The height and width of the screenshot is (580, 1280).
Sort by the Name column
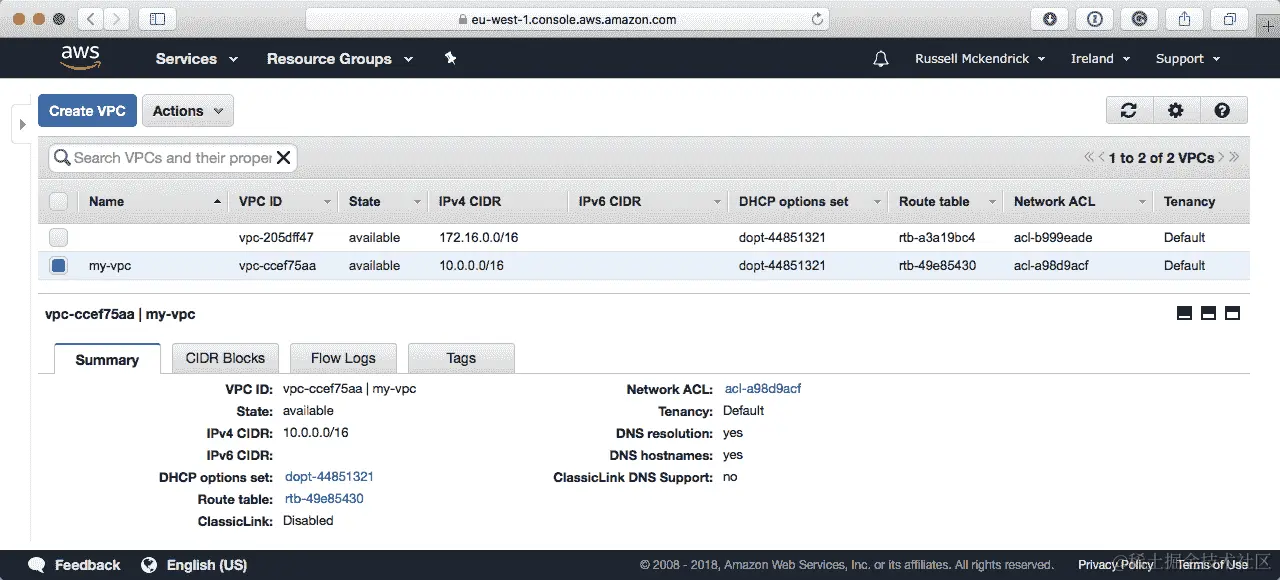153,201
